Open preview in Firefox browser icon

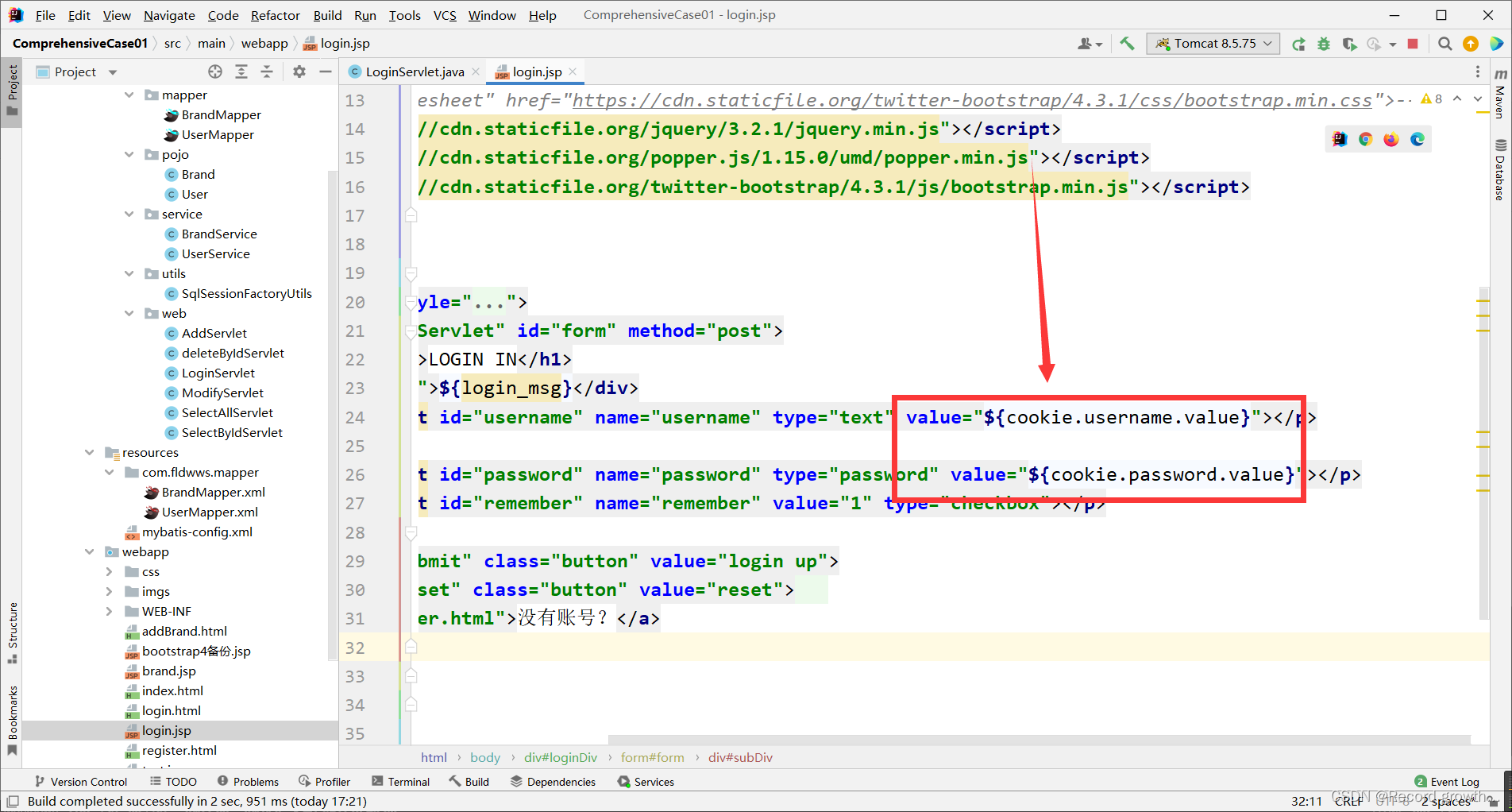click(x=1391, y=139)
